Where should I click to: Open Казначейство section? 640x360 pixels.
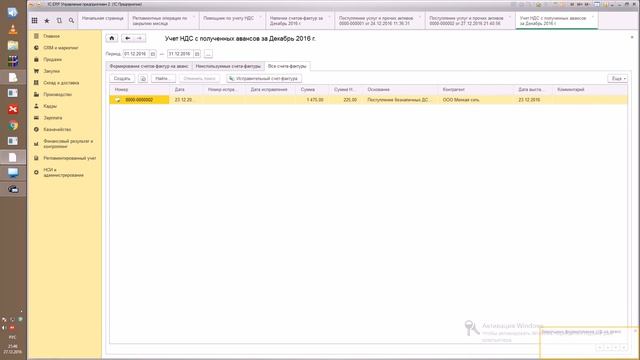point(57,129)
